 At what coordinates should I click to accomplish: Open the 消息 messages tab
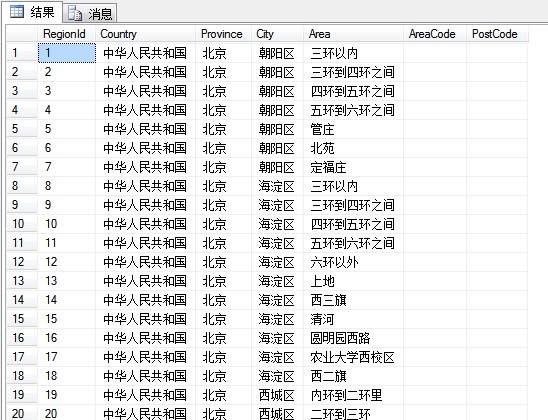91,14
